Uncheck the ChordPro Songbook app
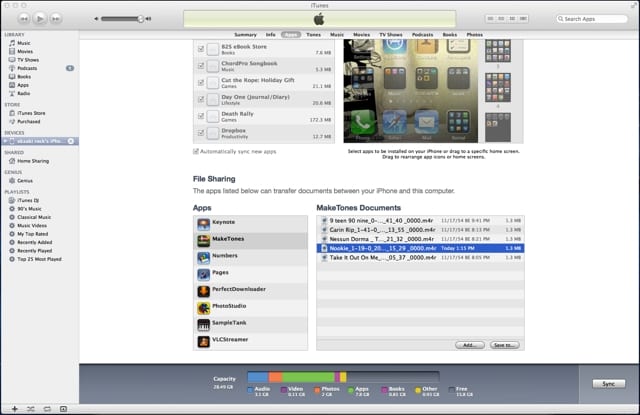This screenshot has height=415, width=640. pos(201,65)
